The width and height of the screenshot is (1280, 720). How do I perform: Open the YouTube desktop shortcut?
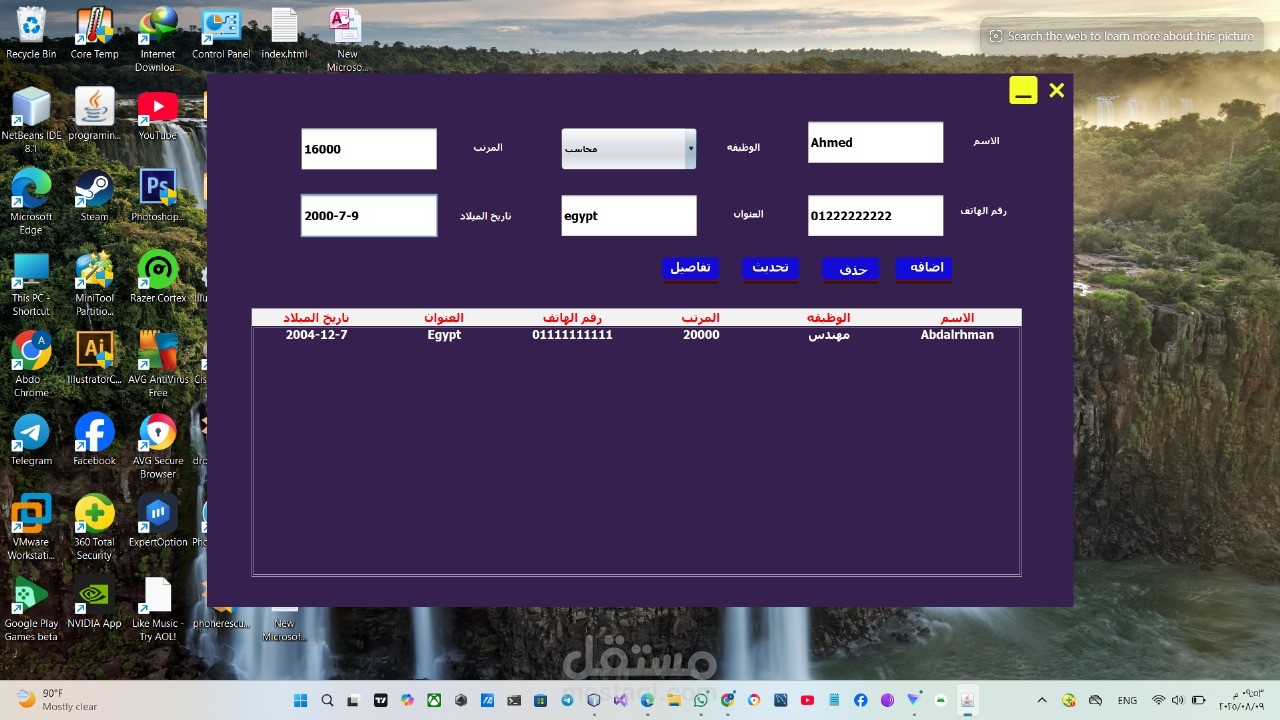coord(157,115)
